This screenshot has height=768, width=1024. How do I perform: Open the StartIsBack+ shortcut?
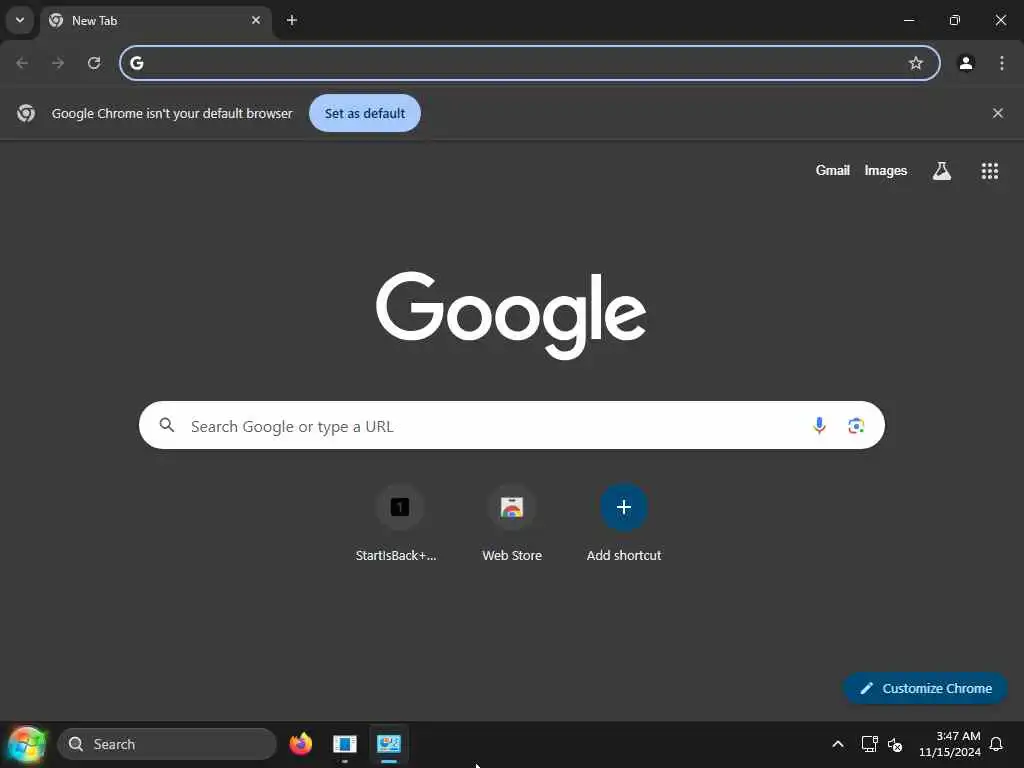399,524
